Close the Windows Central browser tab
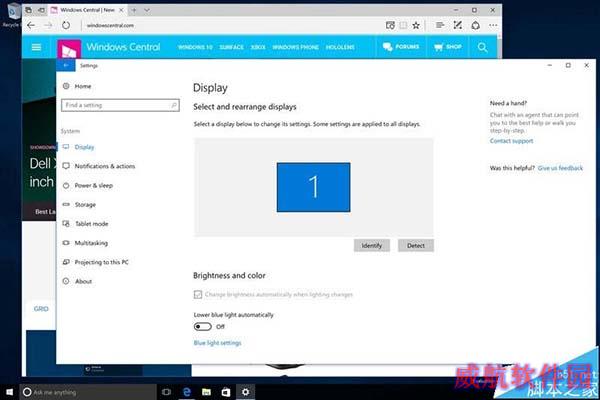The width and height of the screenshot is (600, 400). click(121, 10)
